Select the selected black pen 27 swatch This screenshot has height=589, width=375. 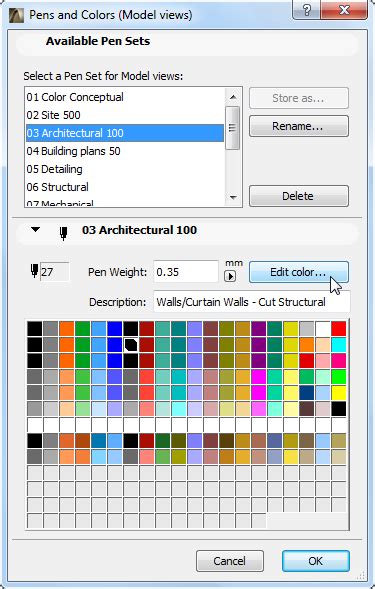pyautogui.click(x=131, y=344)
